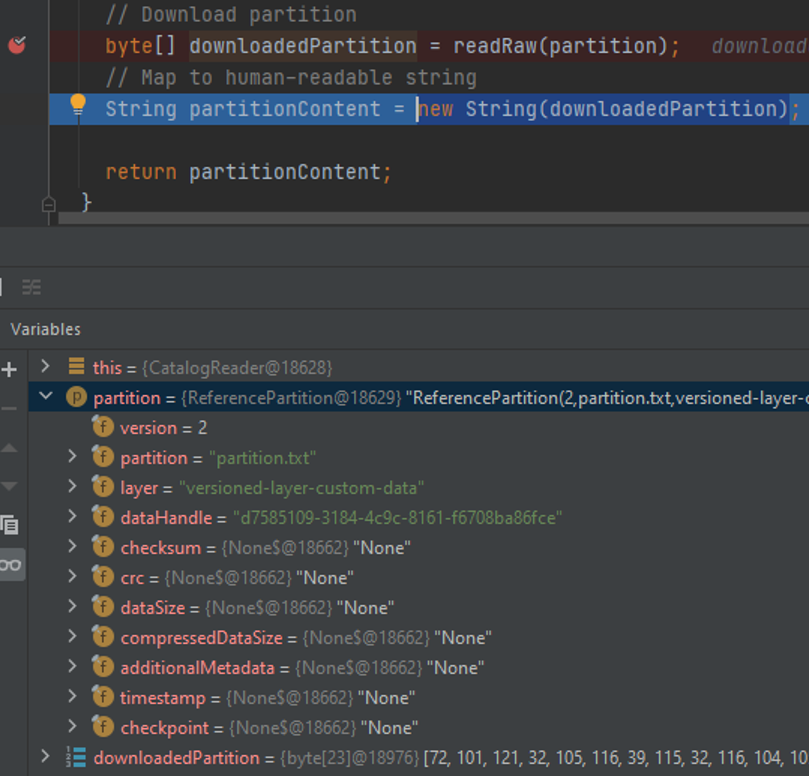809x776 pixels.
Task: Click 'new String(downloadedPartition)' expression
Action: point(602,109)
